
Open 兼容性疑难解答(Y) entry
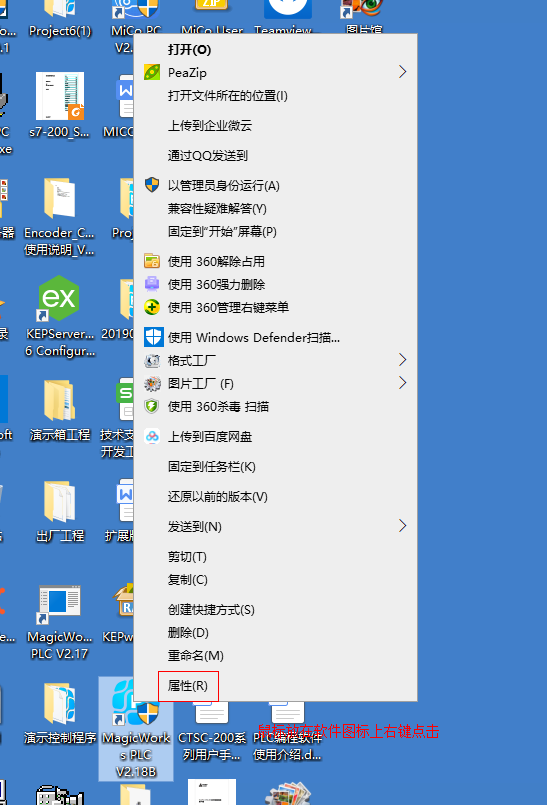[x=217, y=208]
